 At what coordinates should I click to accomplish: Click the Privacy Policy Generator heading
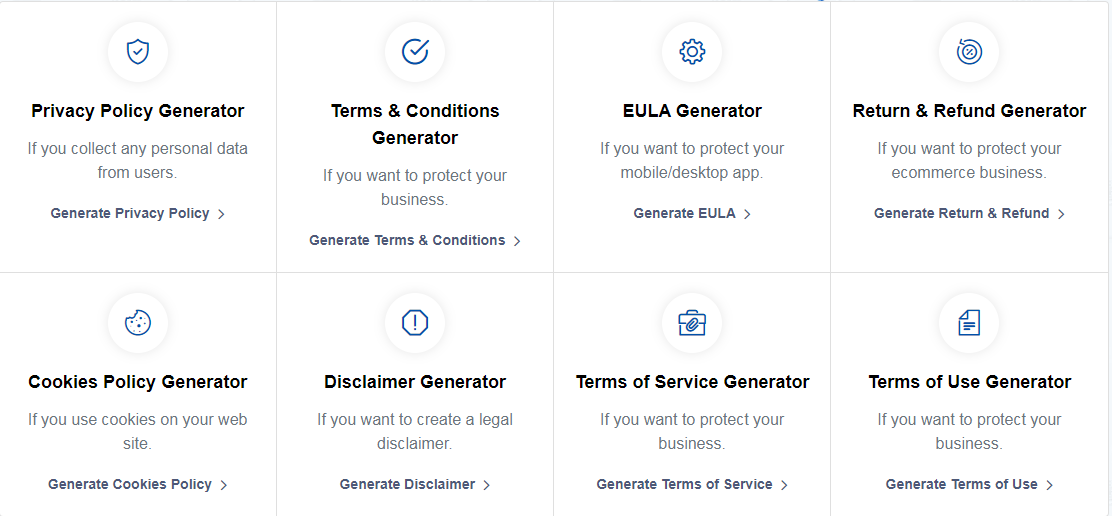point(138,111)
